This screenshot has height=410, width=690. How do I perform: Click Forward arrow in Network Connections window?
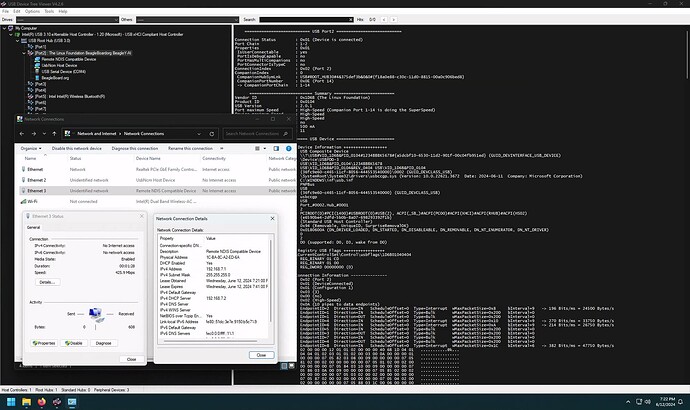click(x=33, y=134)
